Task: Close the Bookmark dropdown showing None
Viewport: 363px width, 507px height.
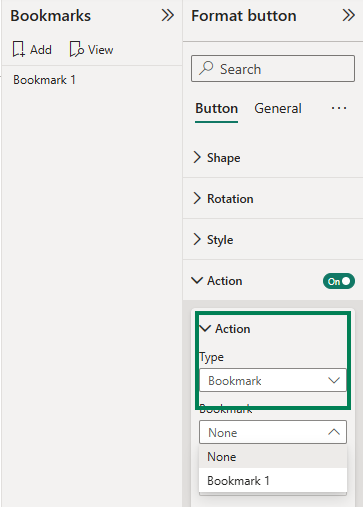Action: (x=273, y=432)
